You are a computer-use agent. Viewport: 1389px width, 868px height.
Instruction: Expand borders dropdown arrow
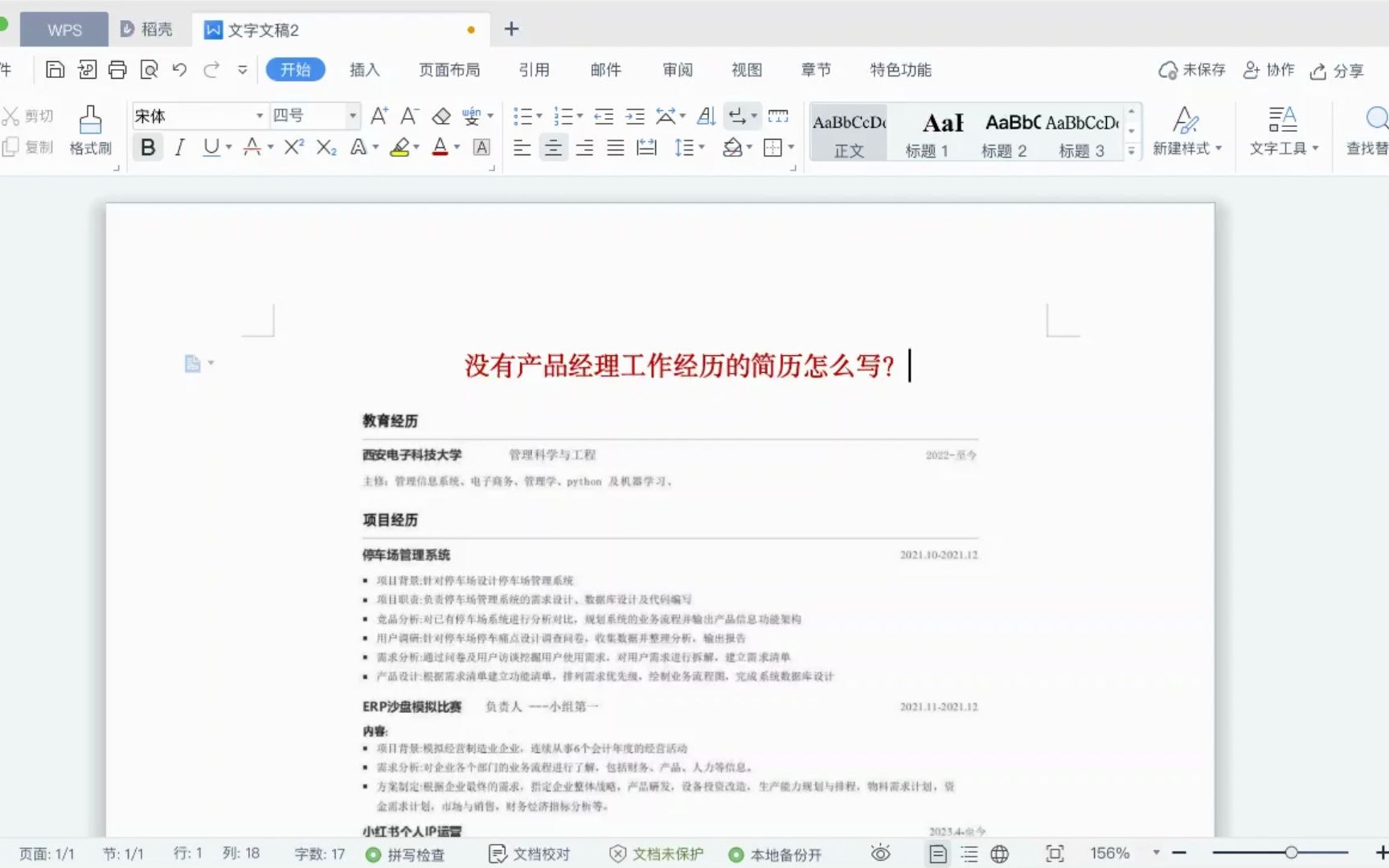791,148
